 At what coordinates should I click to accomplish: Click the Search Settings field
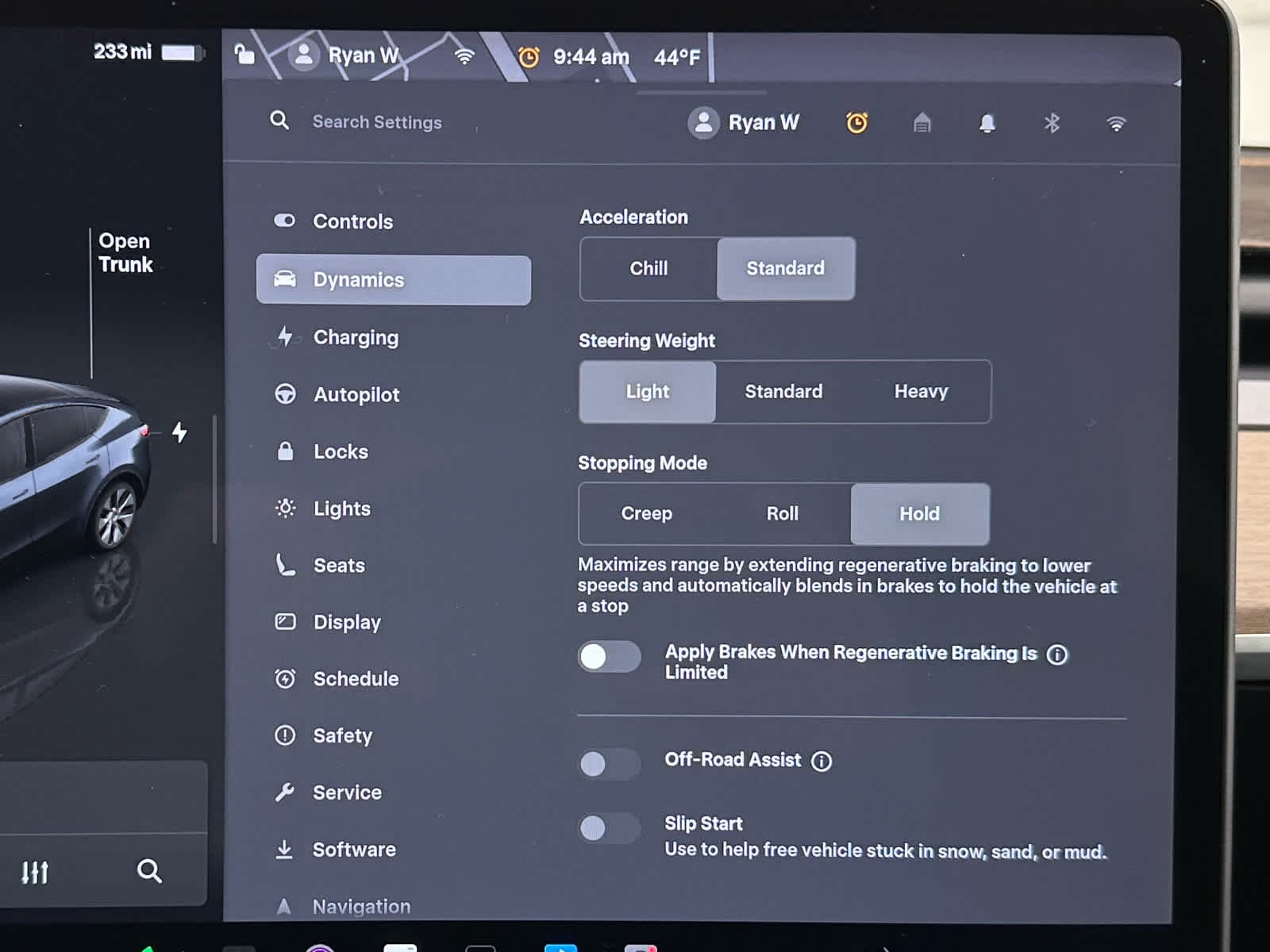377,122
